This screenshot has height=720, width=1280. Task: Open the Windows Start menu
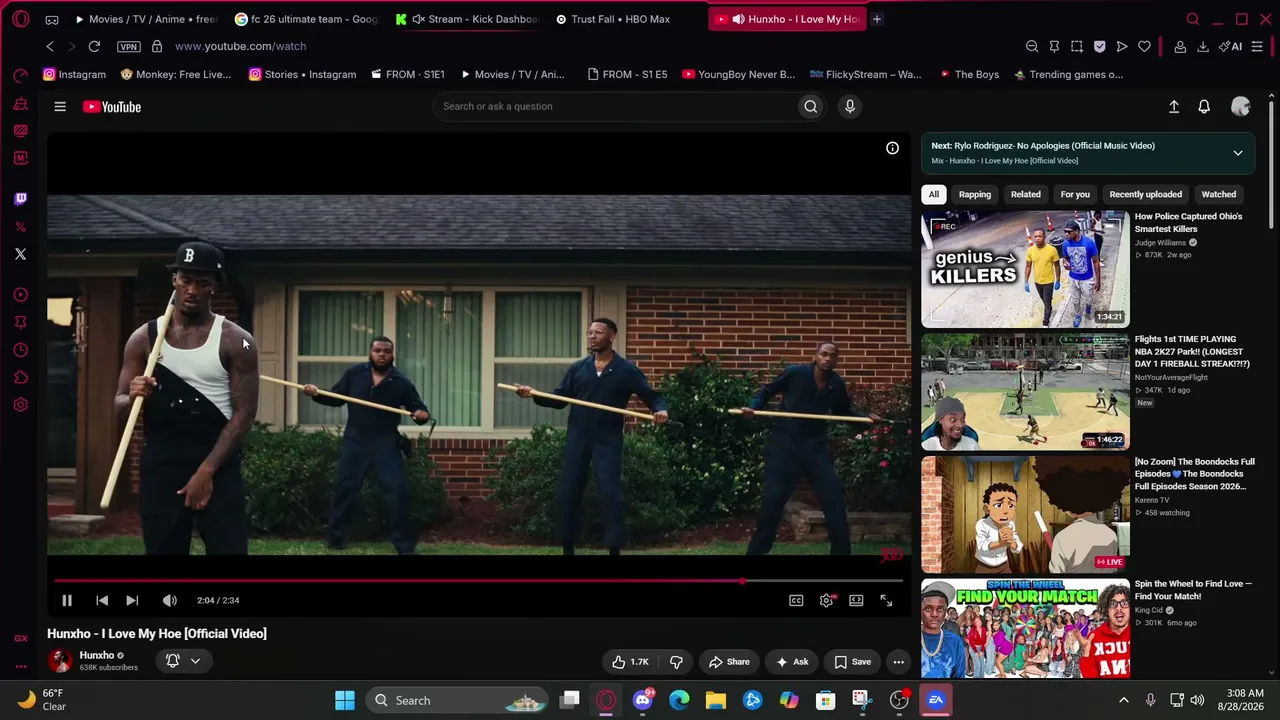click(x=345, y=700)
